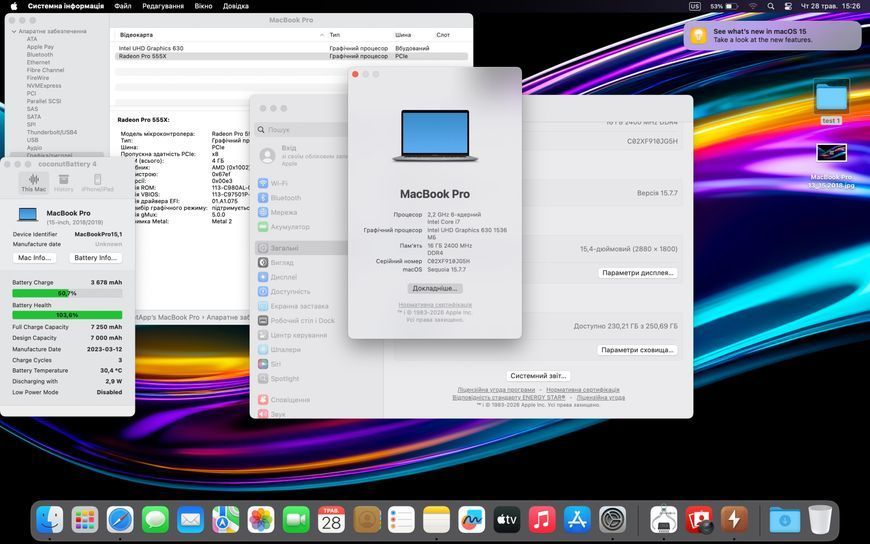Switch to iPhone/iPad tab in coconutBattery

(x=97, y=183)
